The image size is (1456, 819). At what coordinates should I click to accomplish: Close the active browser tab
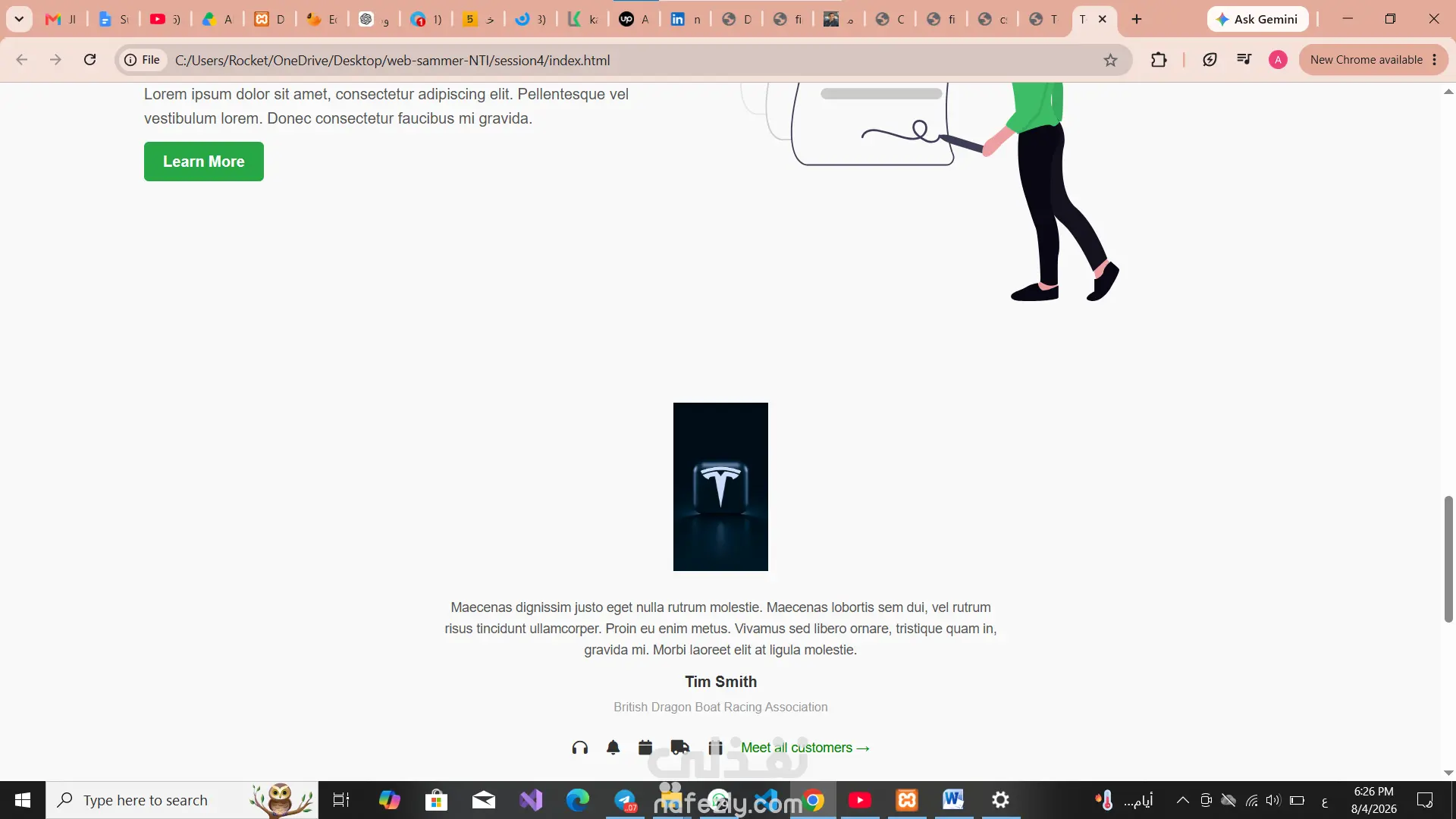tap(1103, 19)
